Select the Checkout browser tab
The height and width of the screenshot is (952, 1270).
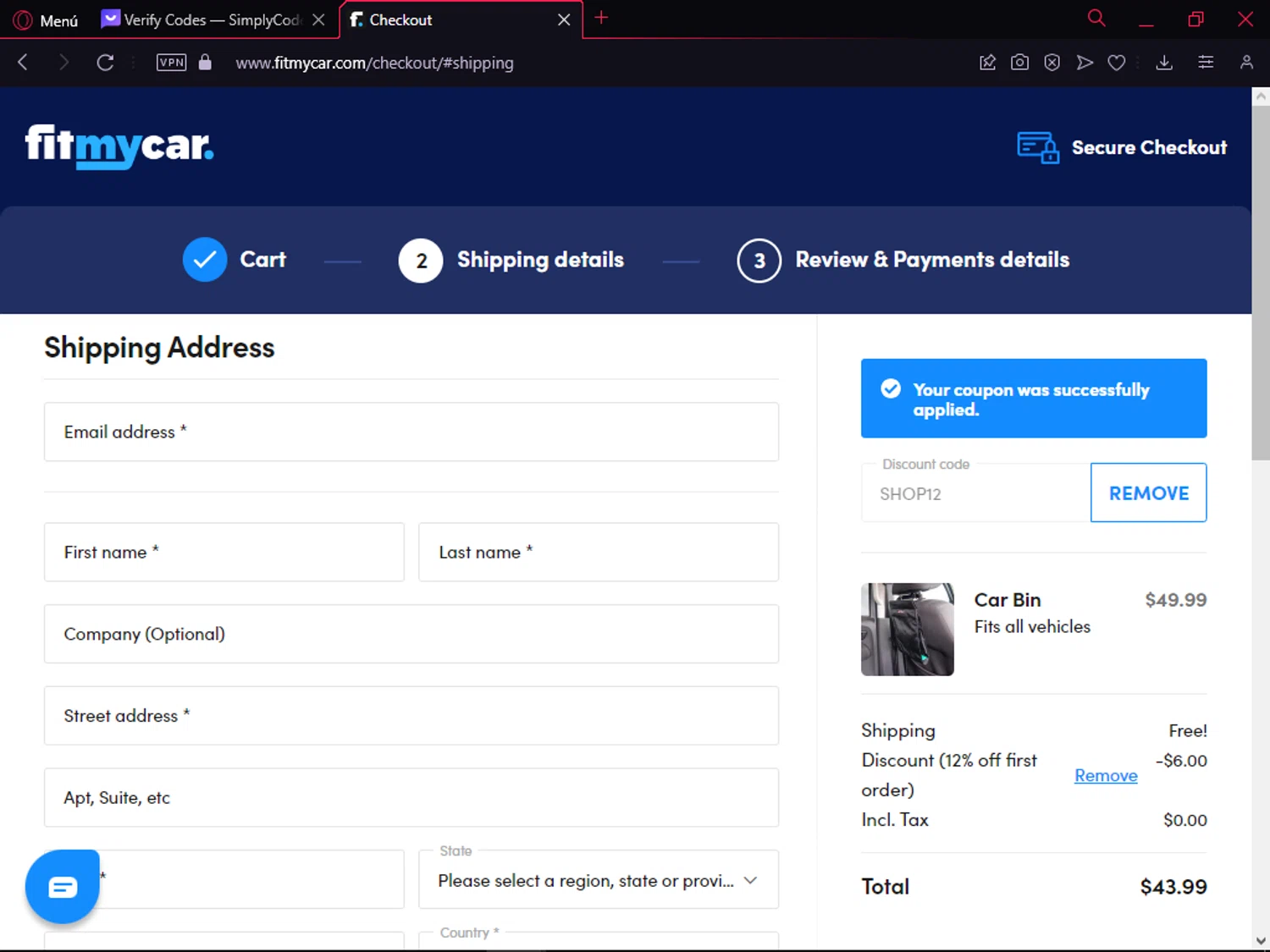(449, 19)
